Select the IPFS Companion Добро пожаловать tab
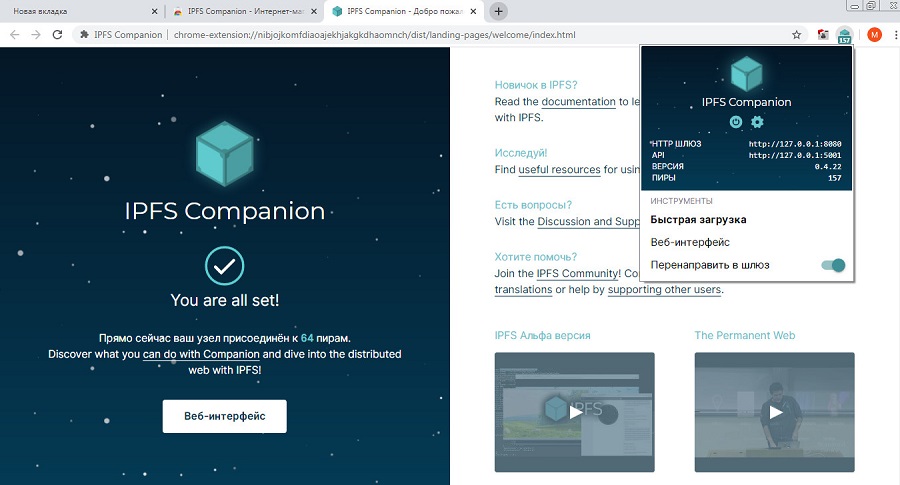900x485 pixels. pyautogui.click(x=404, y=11)
